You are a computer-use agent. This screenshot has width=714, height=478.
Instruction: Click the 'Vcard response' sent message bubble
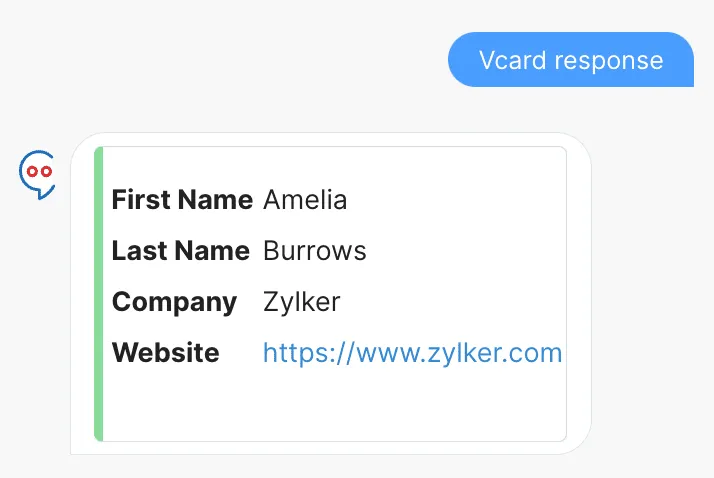coord(570,60)
